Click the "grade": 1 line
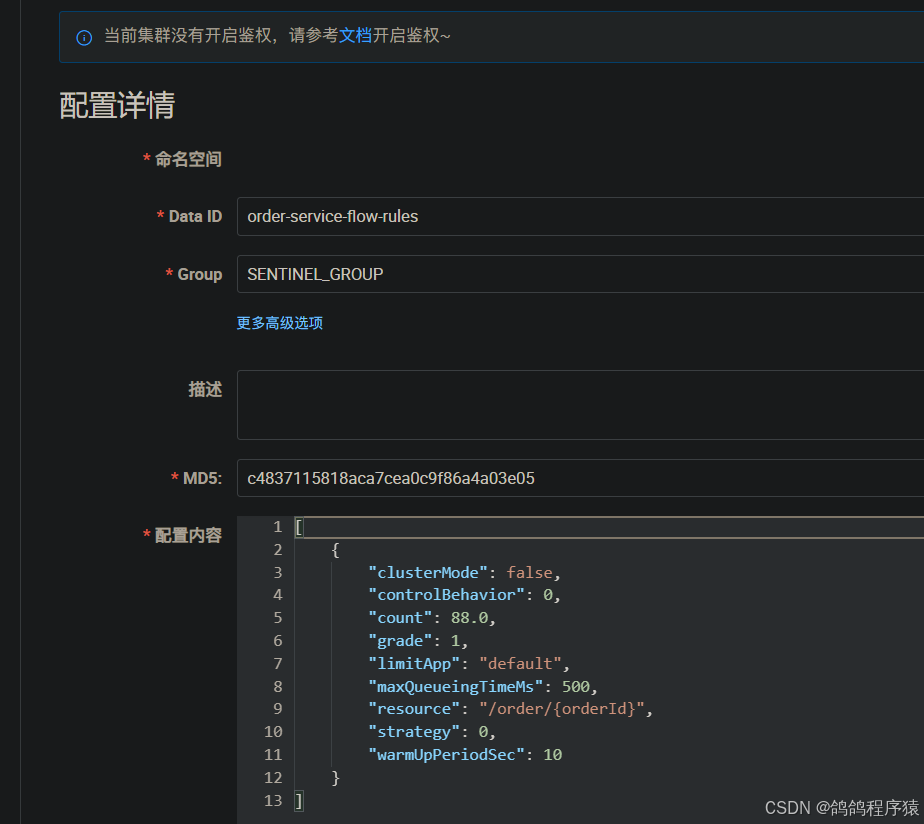The width and height of the screenshot is (924, 824). click(418, 641)
